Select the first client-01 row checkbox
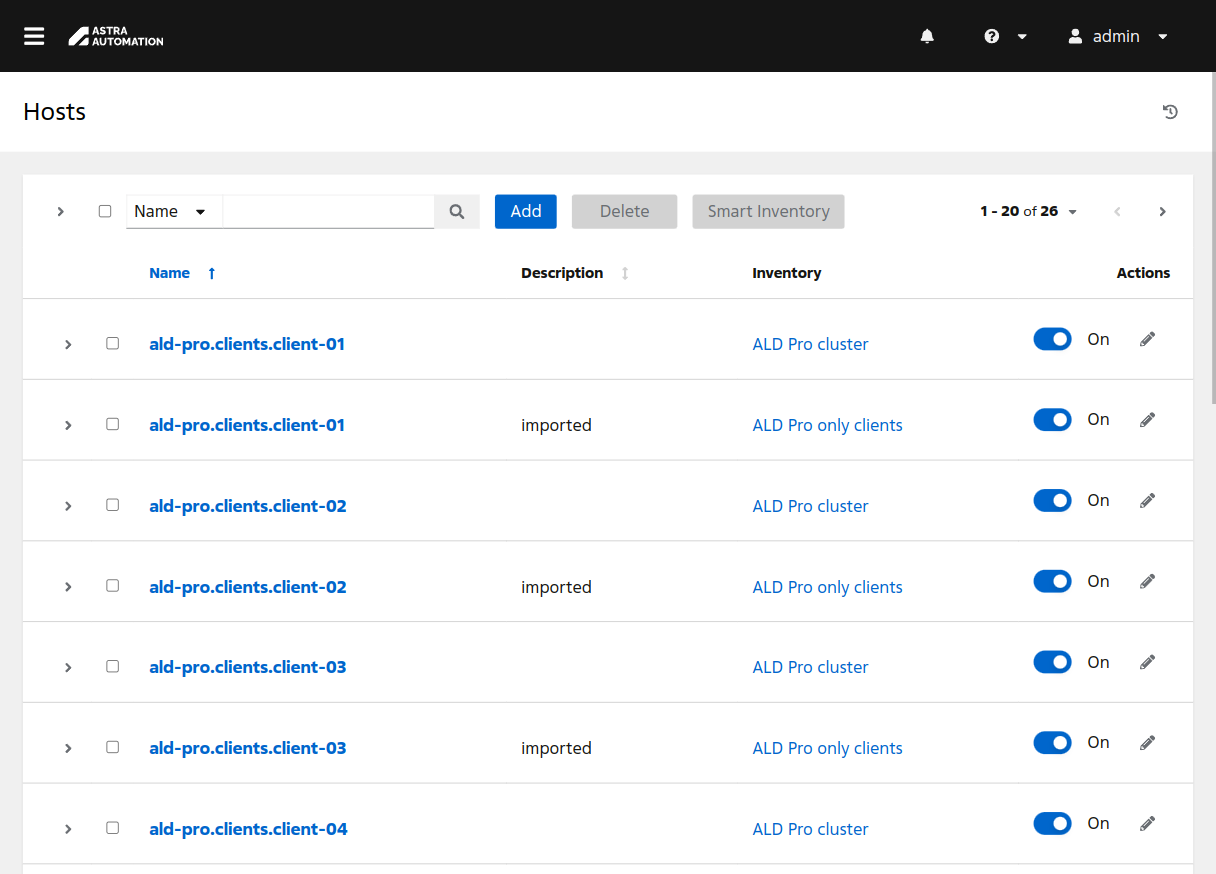This screenshot has width=1216, height=874. [x=112, y=343]
